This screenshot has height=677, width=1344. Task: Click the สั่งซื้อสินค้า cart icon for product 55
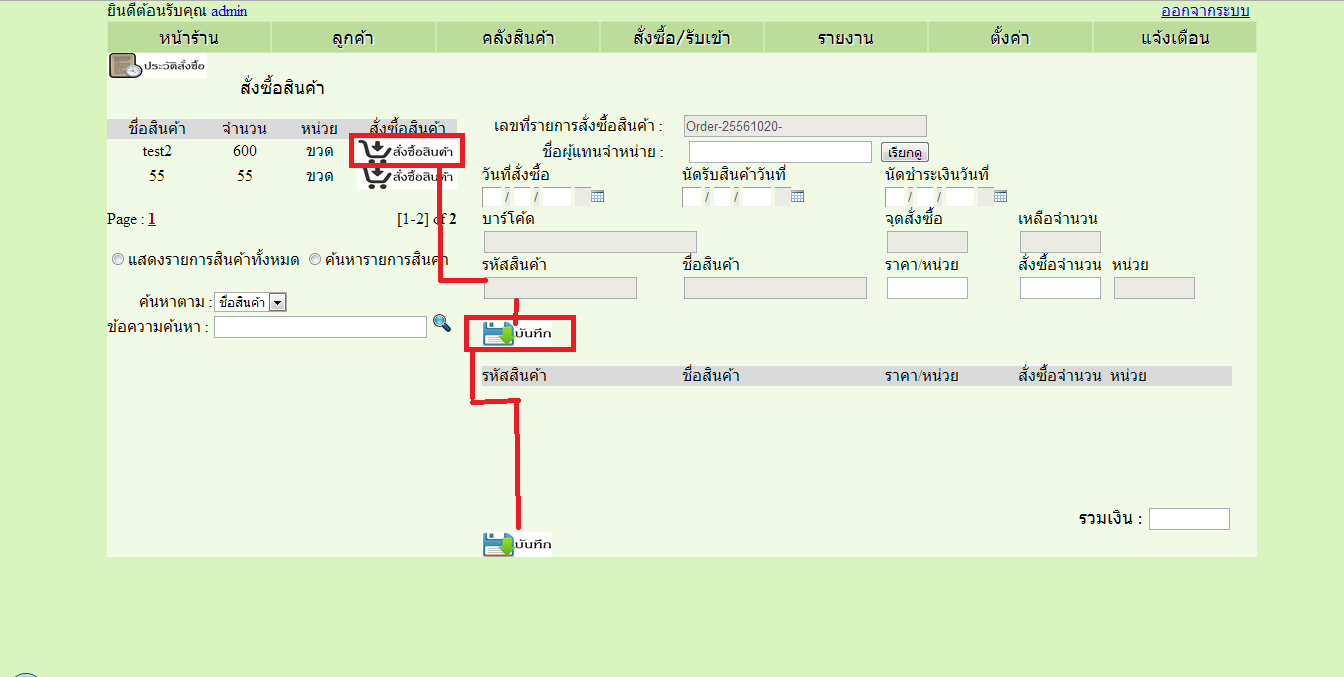pyautogui.click(x=407, y=176)
